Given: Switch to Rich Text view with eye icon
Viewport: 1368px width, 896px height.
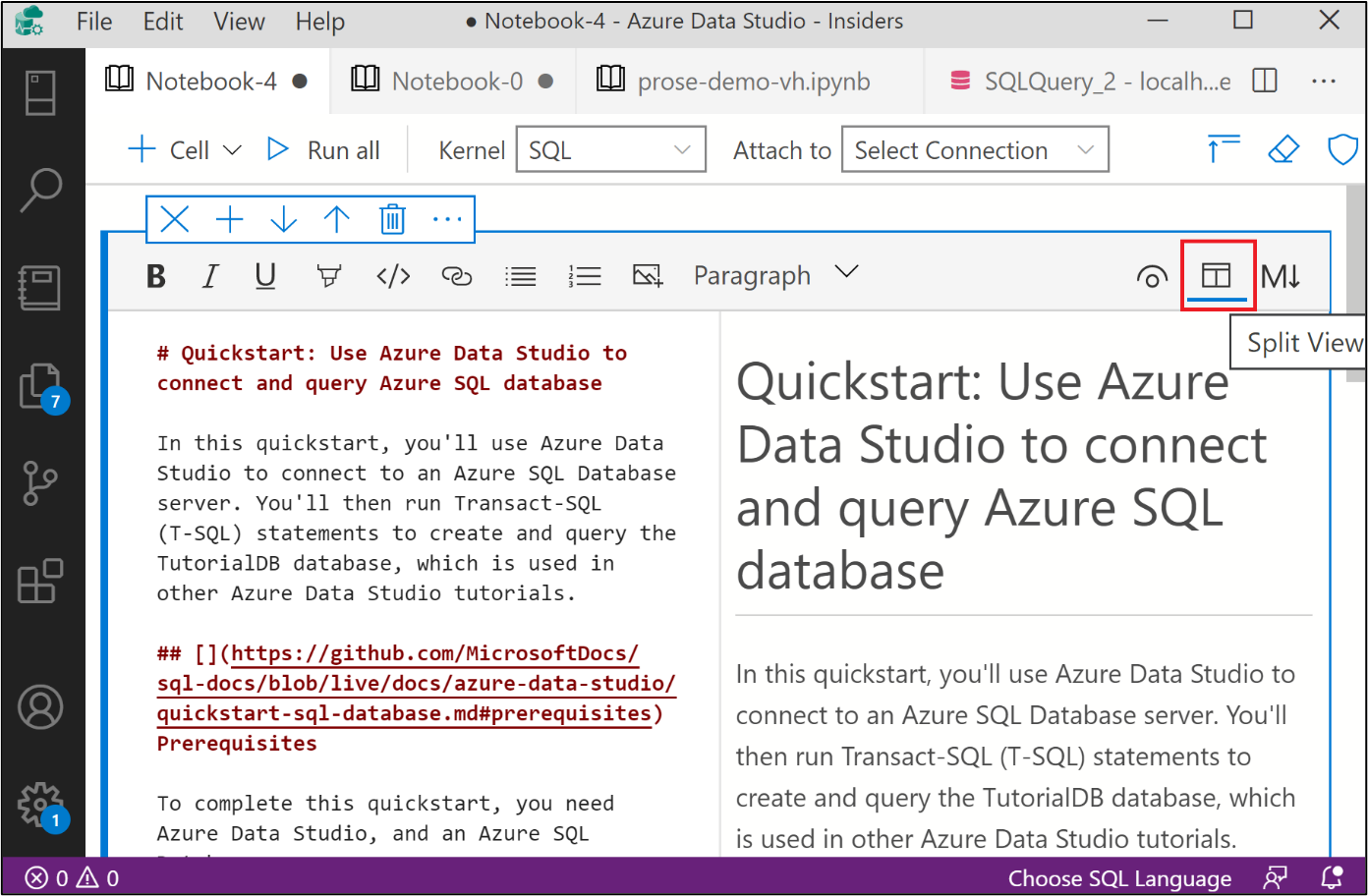Looking at the screenshot, I should (1152, 277).
